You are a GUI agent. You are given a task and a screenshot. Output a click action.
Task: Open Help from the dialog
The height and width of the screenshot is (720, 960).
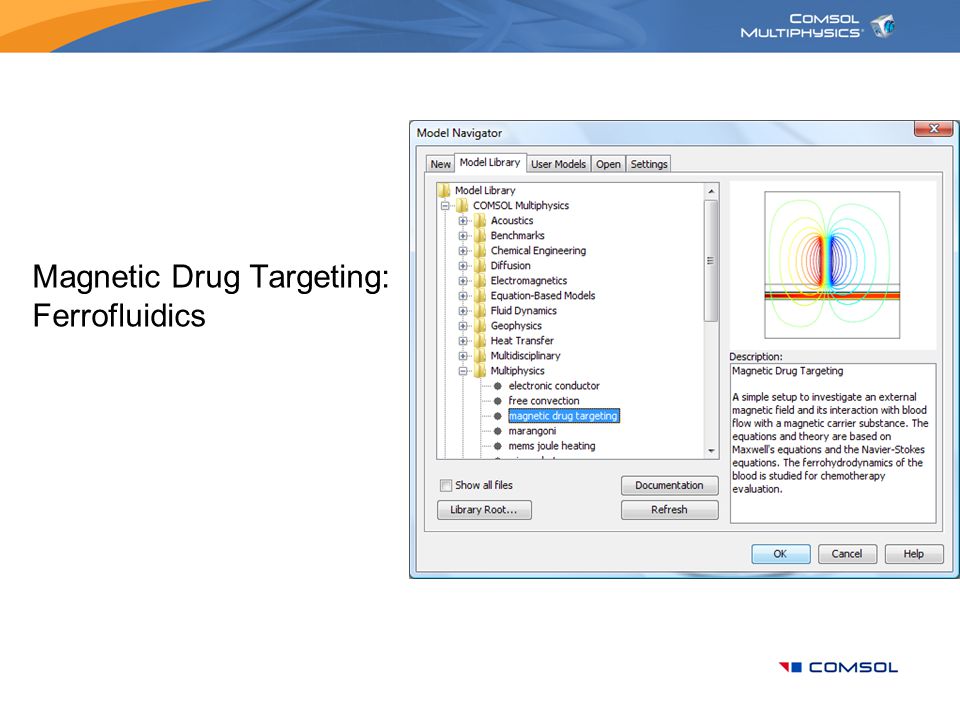913,554
